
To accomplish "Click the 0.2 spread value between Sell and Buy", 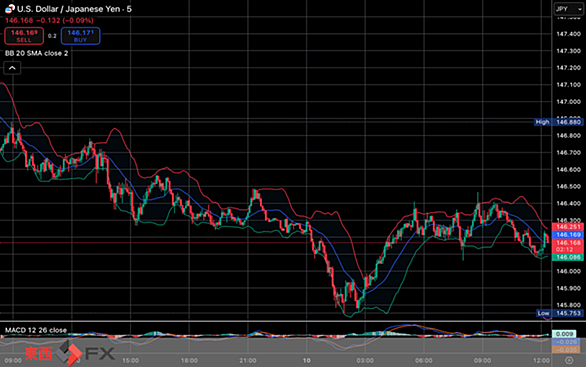I will [x=52, y=36].
